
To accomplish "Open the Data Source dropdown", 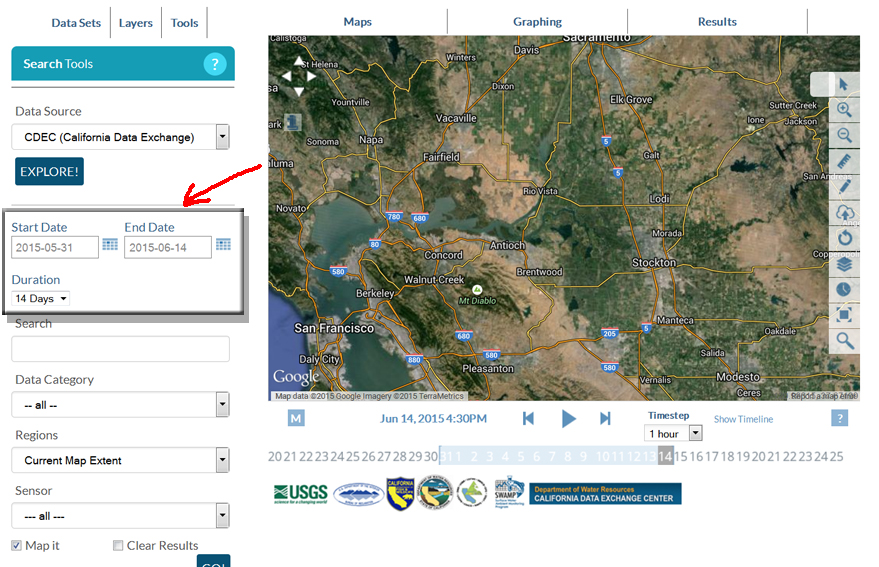I will 121,137.
